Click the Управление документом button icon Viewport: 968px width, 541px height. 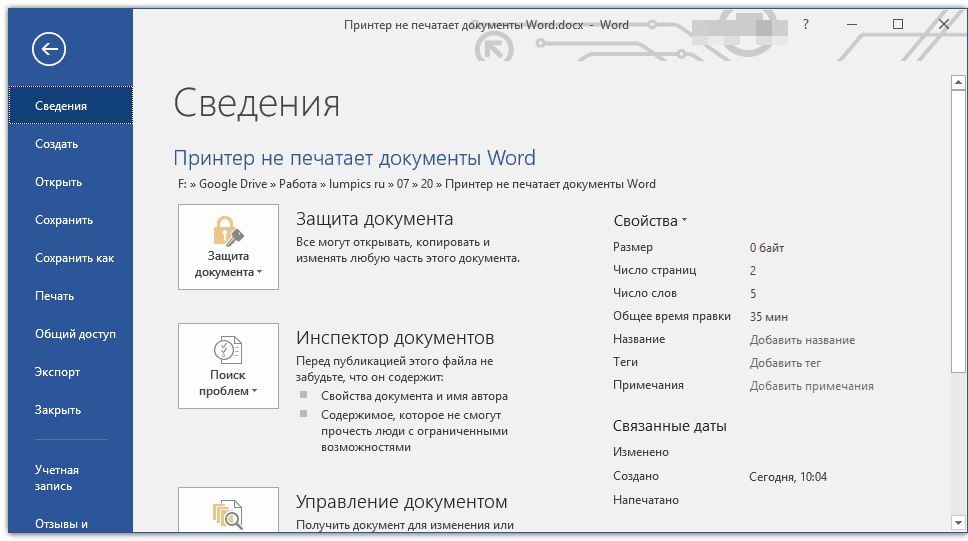coord(228,510)
